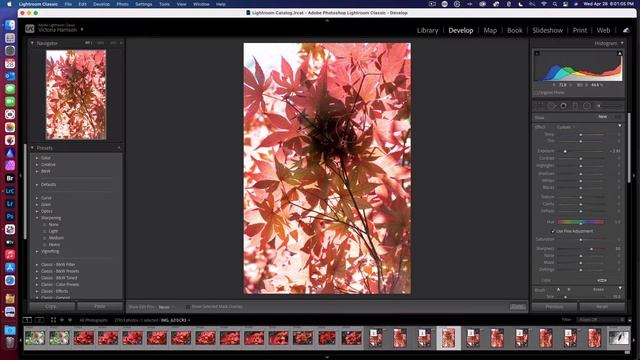Click the Reset button
The width and height of the screenshot is (640, 360).
point(602,306)
